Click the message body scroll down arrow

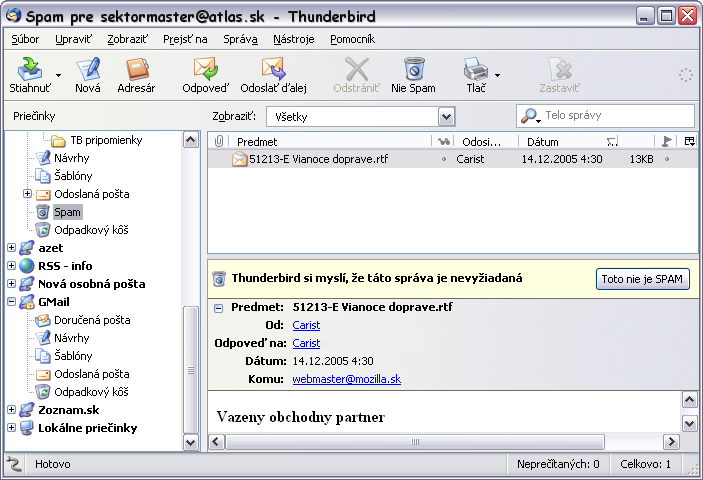[689, 423]
